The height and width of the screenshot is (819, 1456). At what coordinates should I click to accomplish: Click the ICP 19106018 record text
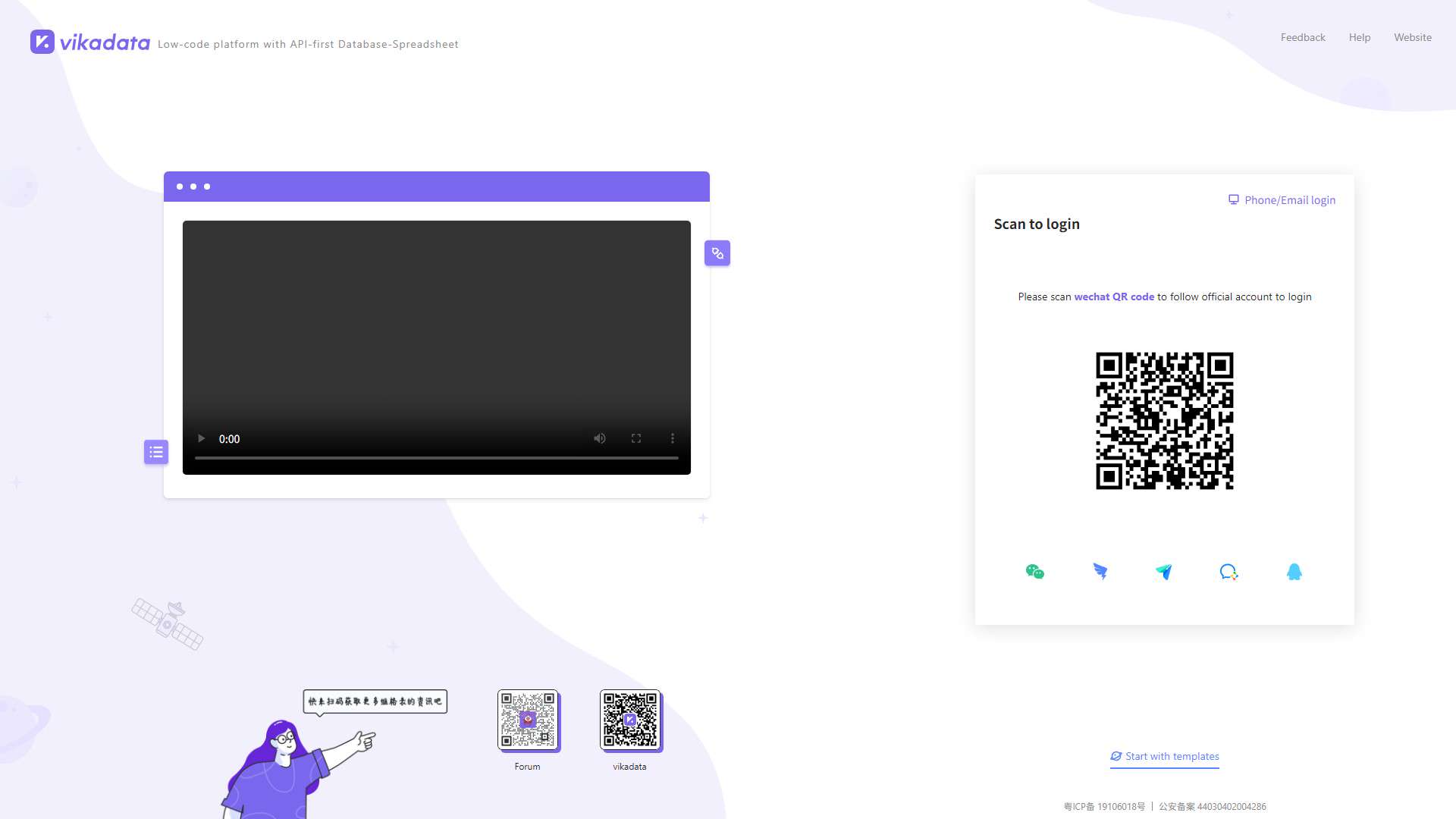point(1104,807)
